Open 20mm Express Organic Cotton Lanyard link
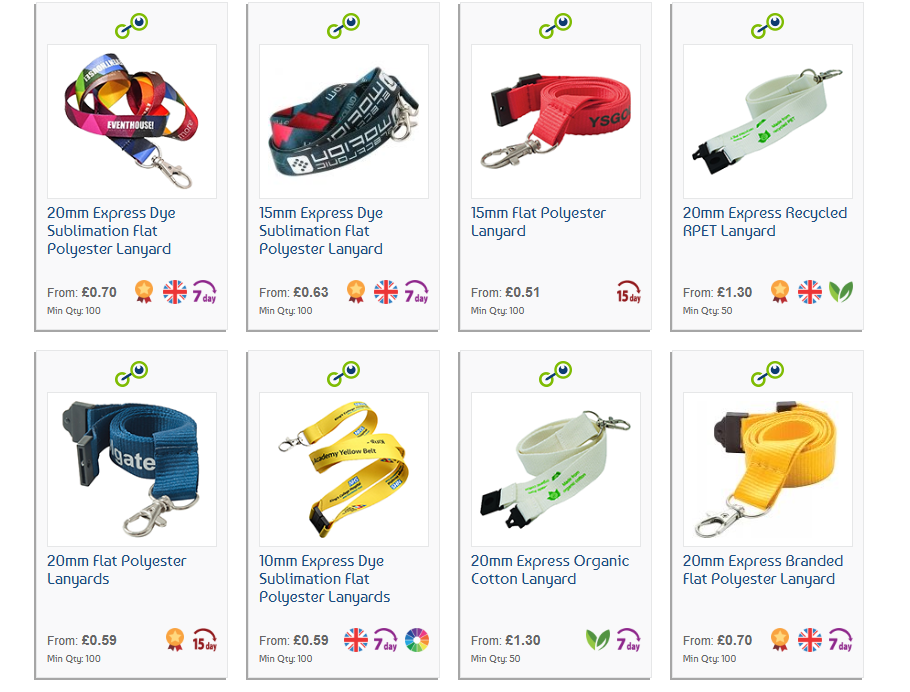 550,570
